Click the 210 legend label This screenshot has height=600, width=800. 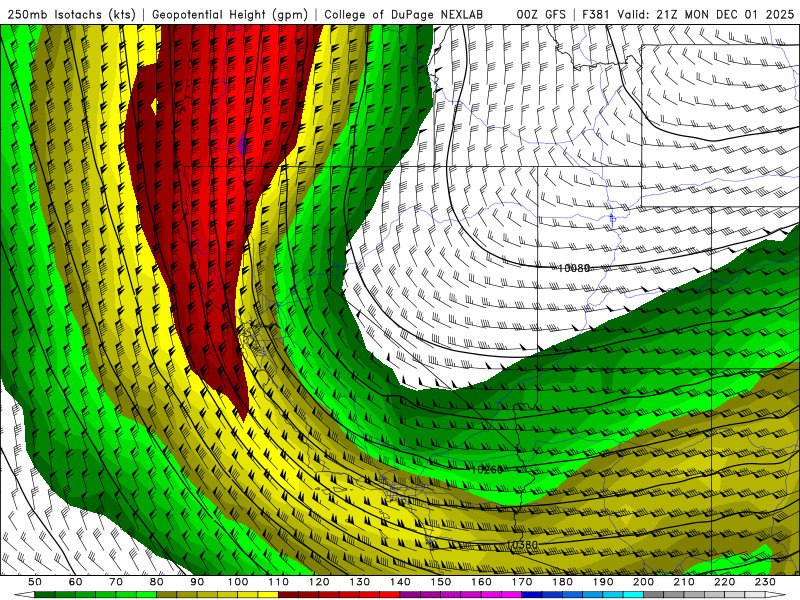pos(684,582)
